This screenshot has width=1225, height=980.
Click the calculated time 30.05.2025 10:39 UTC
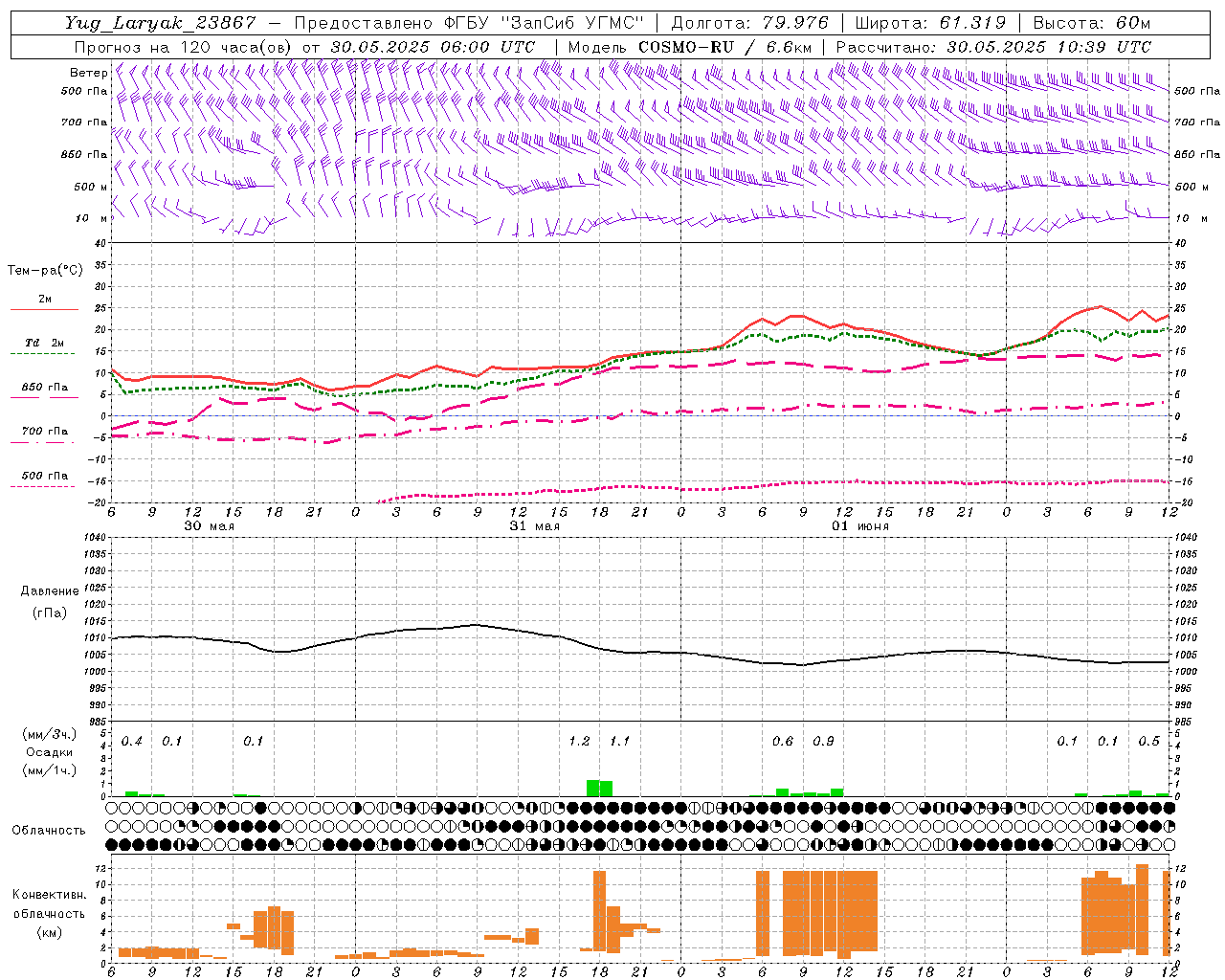point(1049,46)
